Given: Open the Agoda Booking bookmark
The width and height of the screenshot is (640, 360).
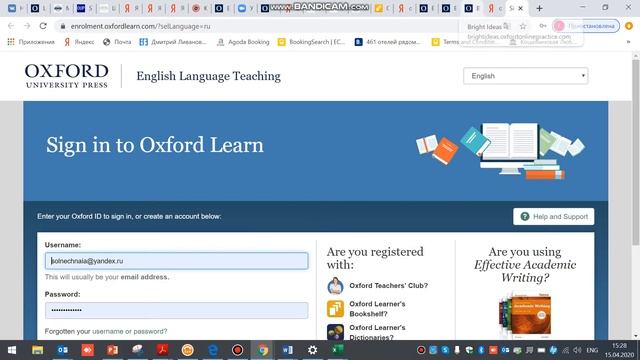Looking at the screenshot, I should [243, 42].
